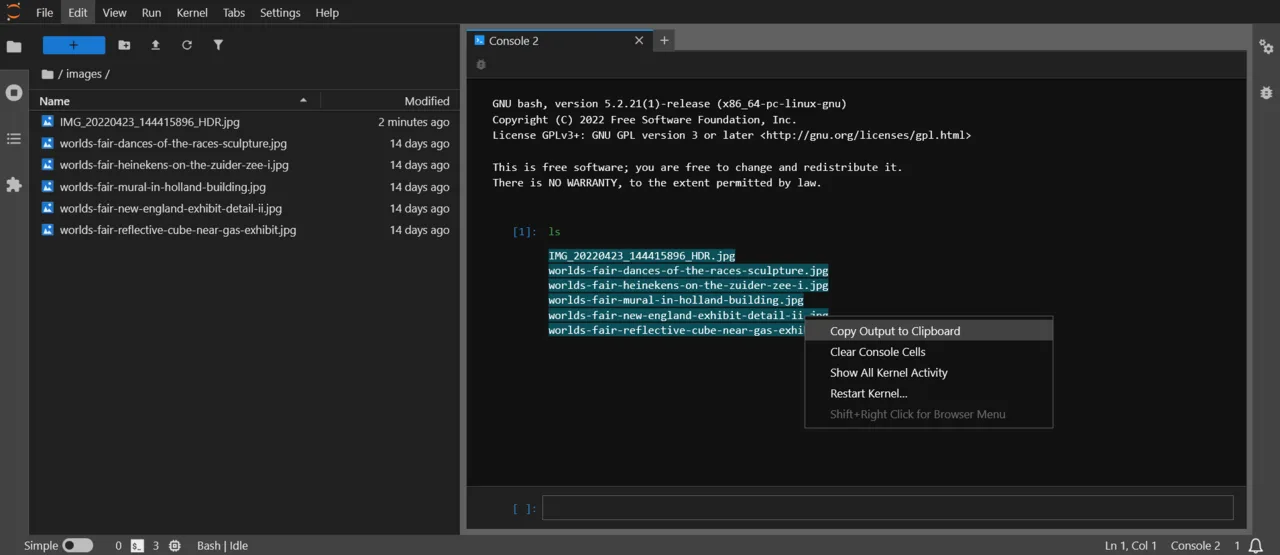Click Bash | Idle kernel status
The width and height of the screenshot is (1280, 555).
[222, 546]
